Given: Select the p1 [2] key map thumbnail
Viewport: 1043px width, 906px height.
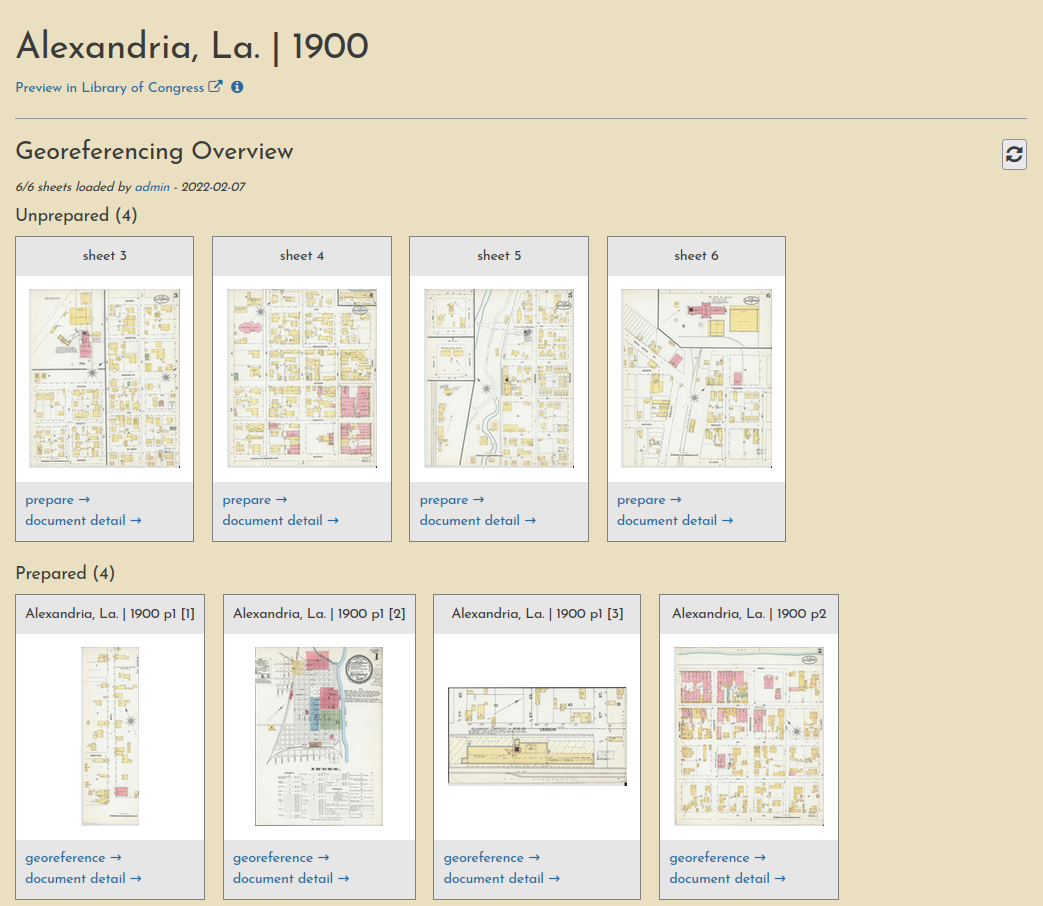Looking at the screenshot, I should click(319, 736).
